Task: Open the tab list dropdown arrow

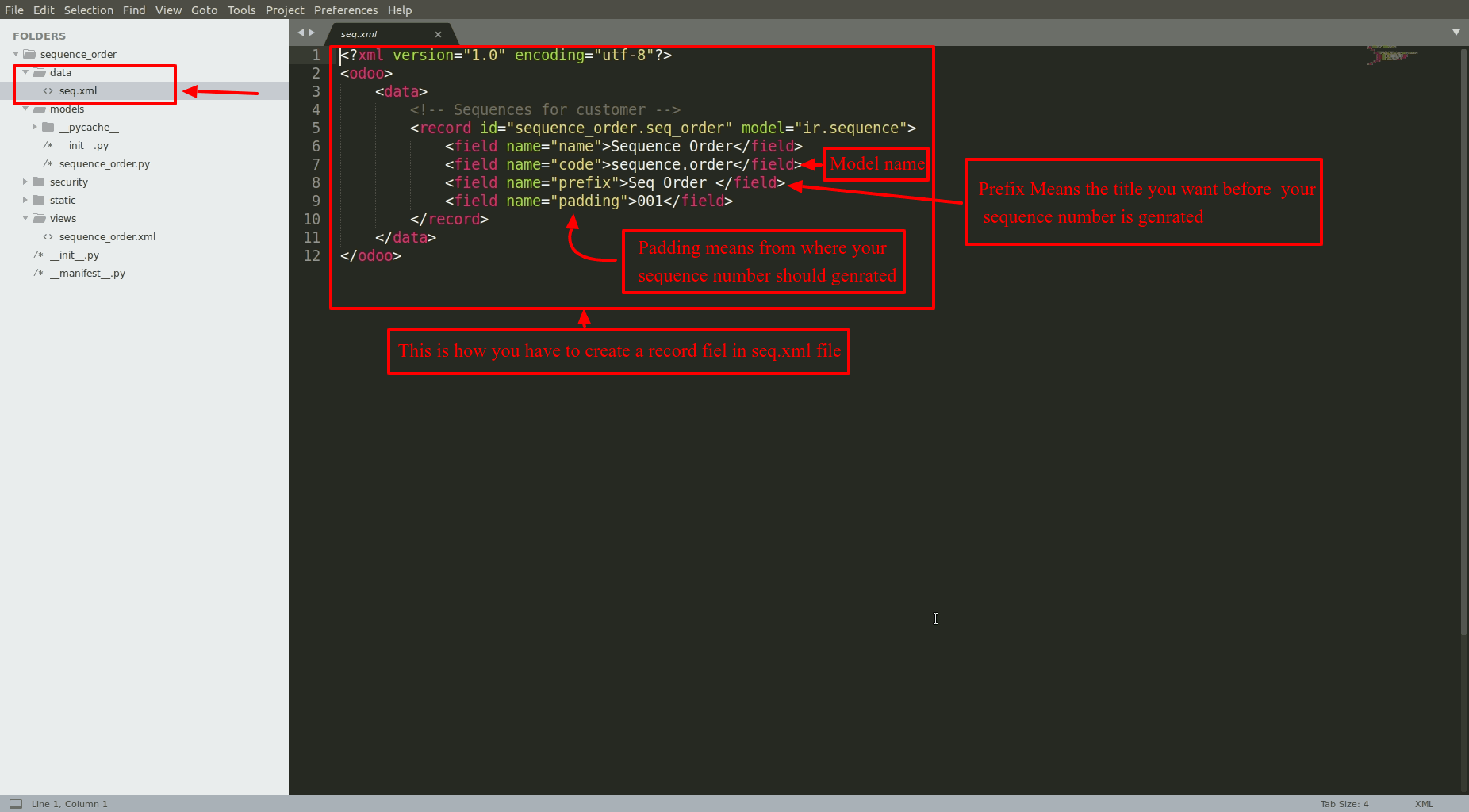Action: [x=1456, y=33]
